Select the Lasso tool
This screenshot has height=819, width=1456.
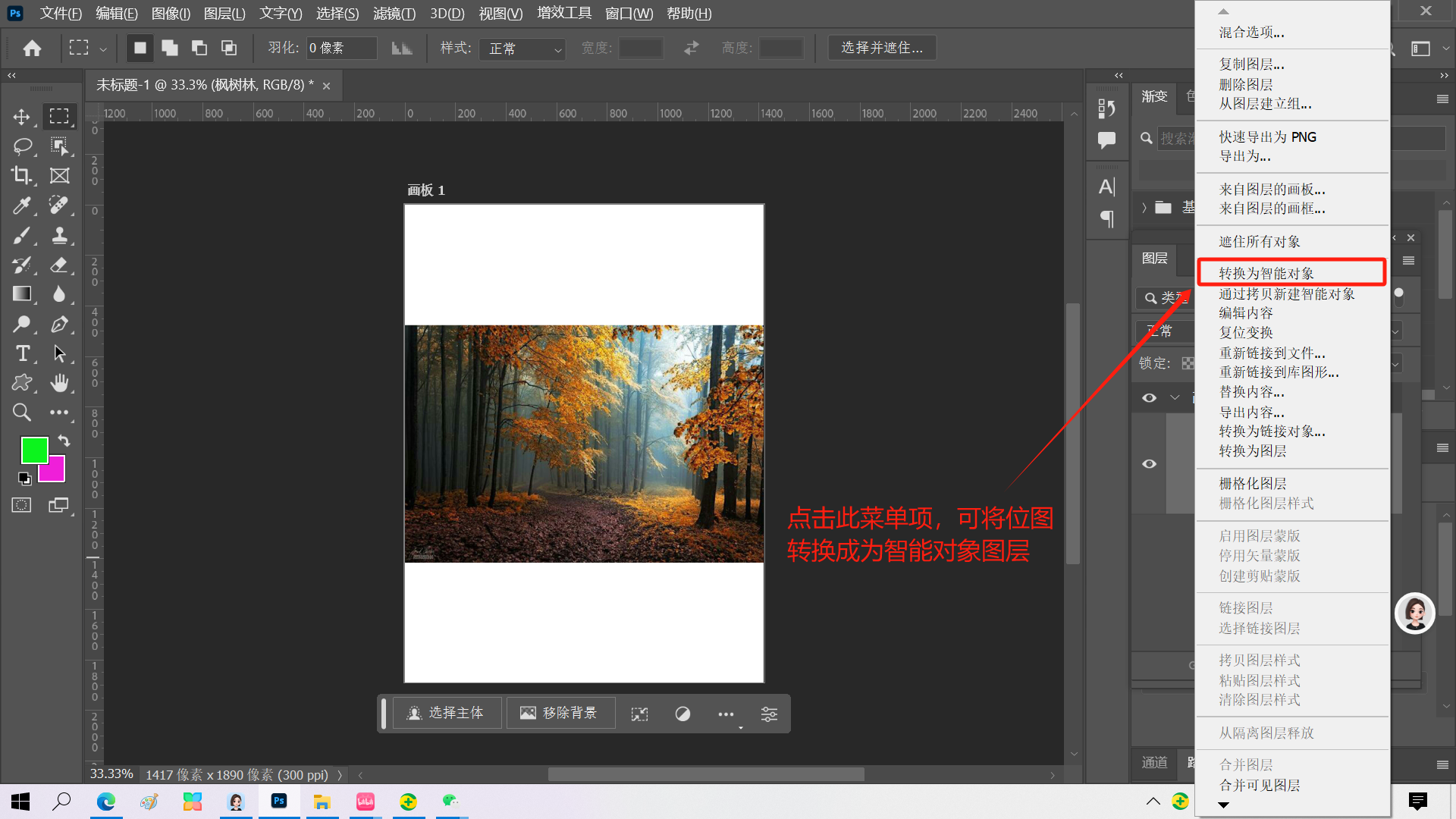click(21, 146)
